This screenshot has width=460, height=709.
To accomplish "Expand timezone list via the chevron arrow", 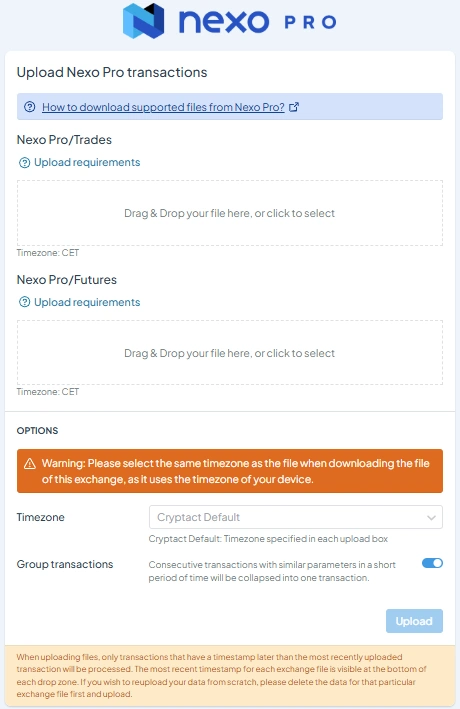I will 432,518.
